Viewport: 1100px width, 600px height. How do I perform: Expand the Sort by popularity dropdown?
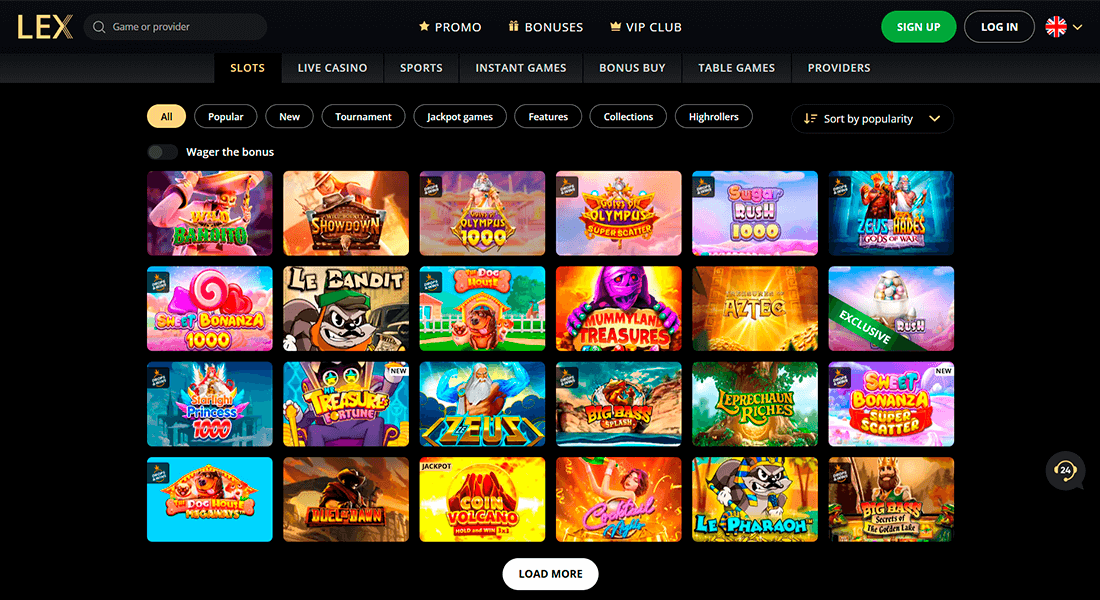tap(872, 119)
